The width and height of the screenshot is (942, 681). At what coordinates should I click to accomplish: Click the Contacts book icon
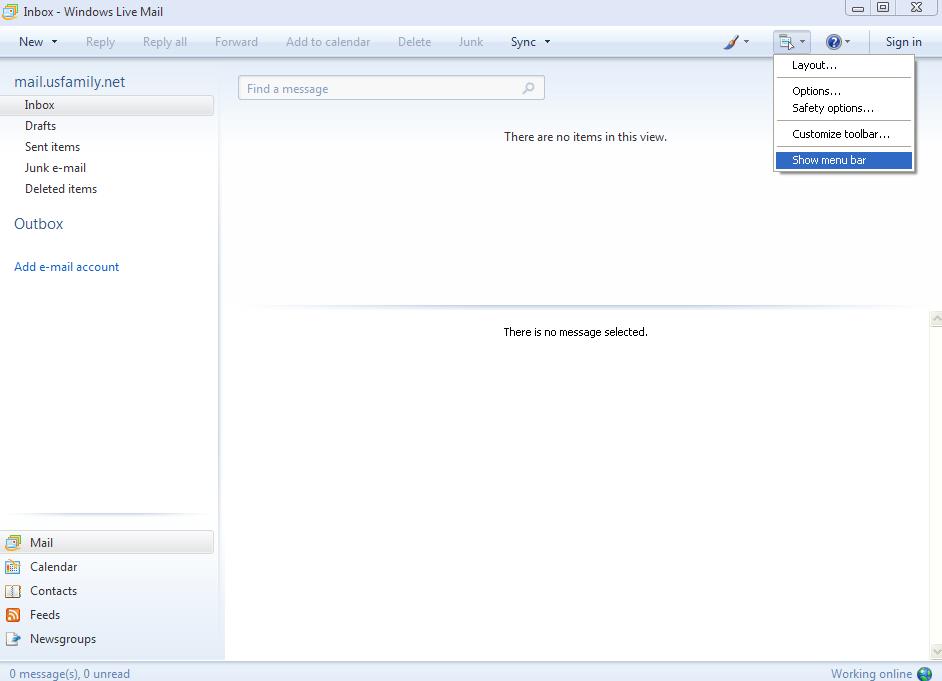click(x=13, y=591)
